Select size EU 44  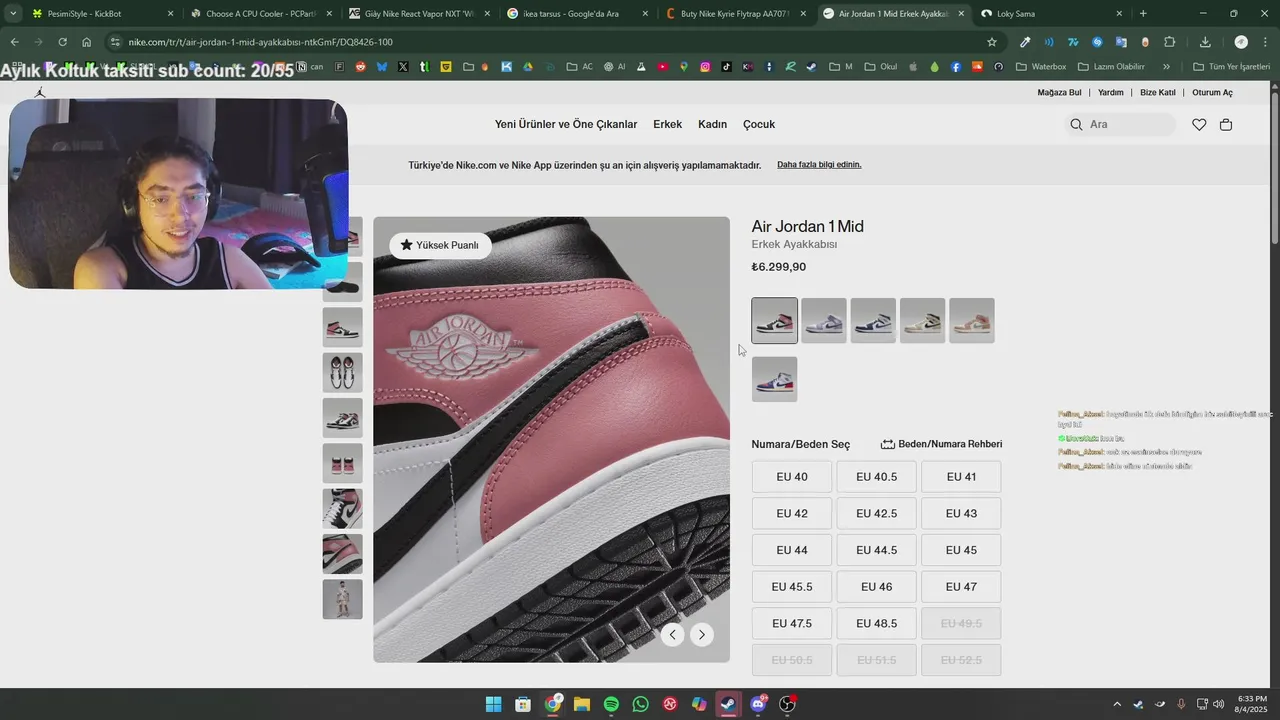click(x=792, y=550)
